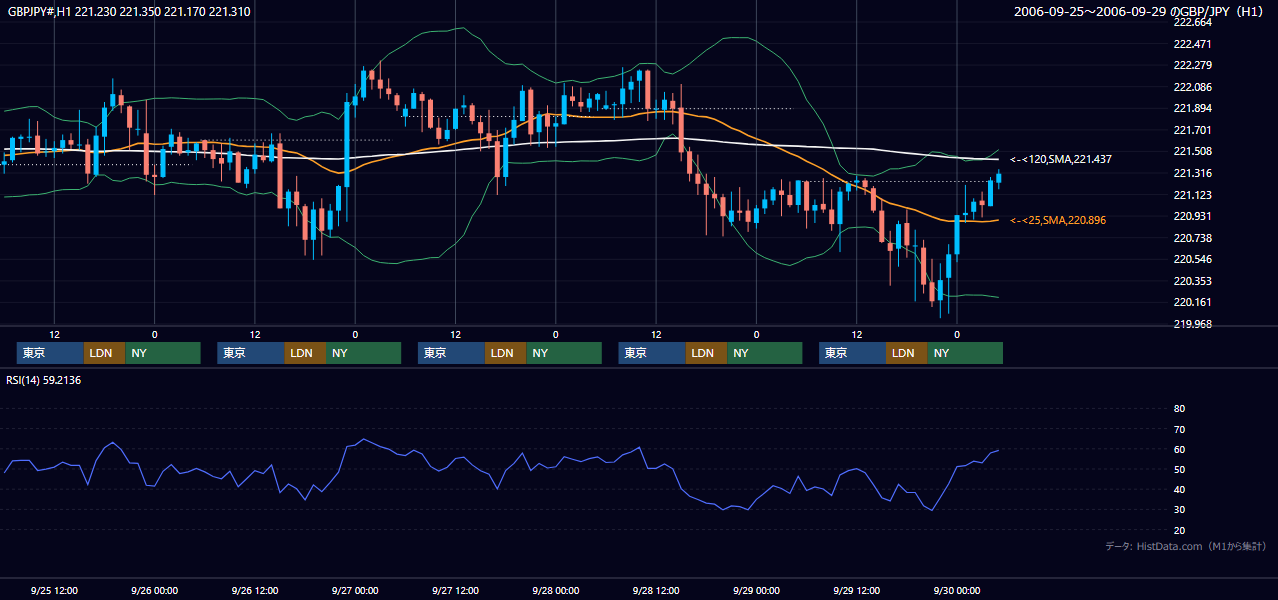
Task: Click the 220.931 price axis label
Action: tap(1192, 216)
